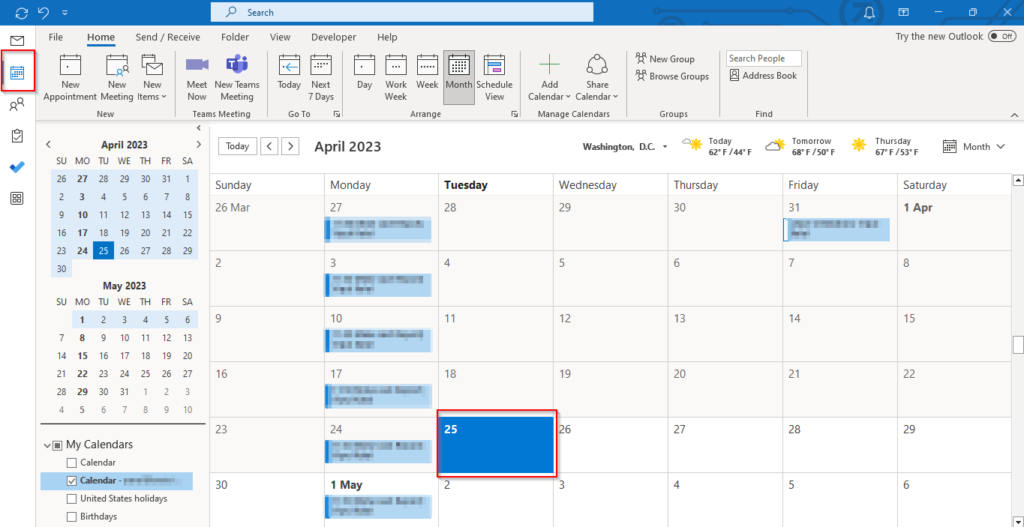Open the Customize Quick Access Toolbar dropdown
The image size is (1024, 527).
pyautogui.click(x=64, y=12)
